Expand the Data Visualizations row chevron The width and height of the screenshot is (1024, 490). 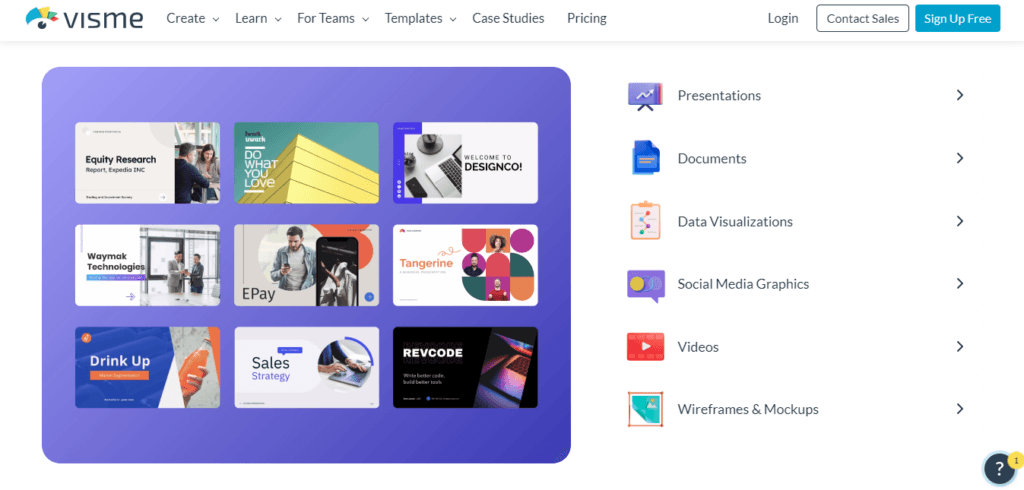(x=960, y=221)
